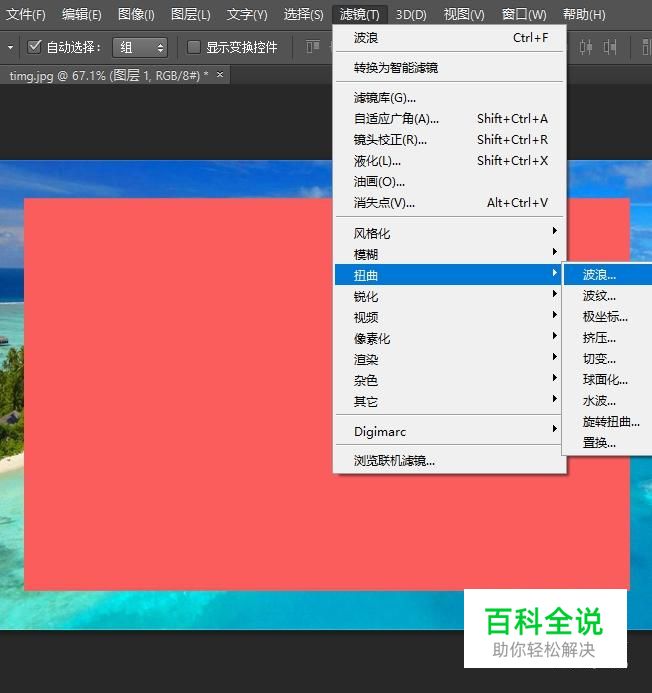
Task: Expand the 其它 submenu
Action: pos(450,401)
